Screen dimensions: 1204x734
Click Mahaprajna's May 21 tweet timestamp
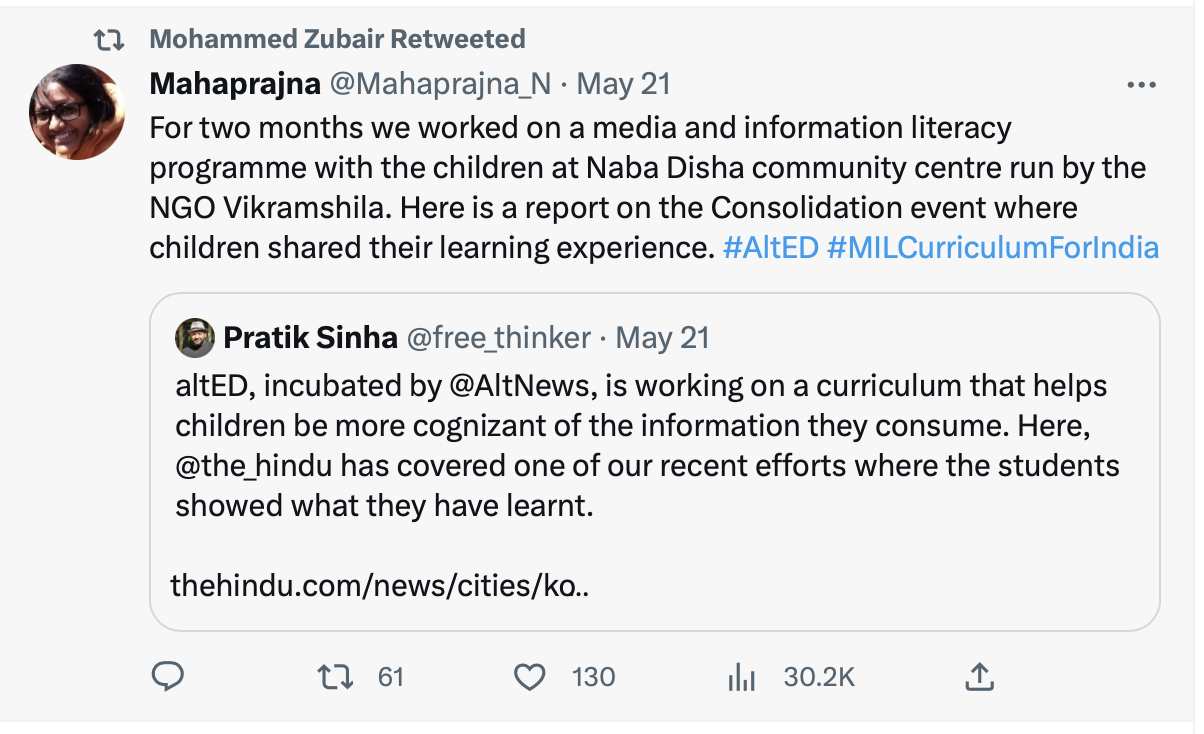(x=623, y=84)
